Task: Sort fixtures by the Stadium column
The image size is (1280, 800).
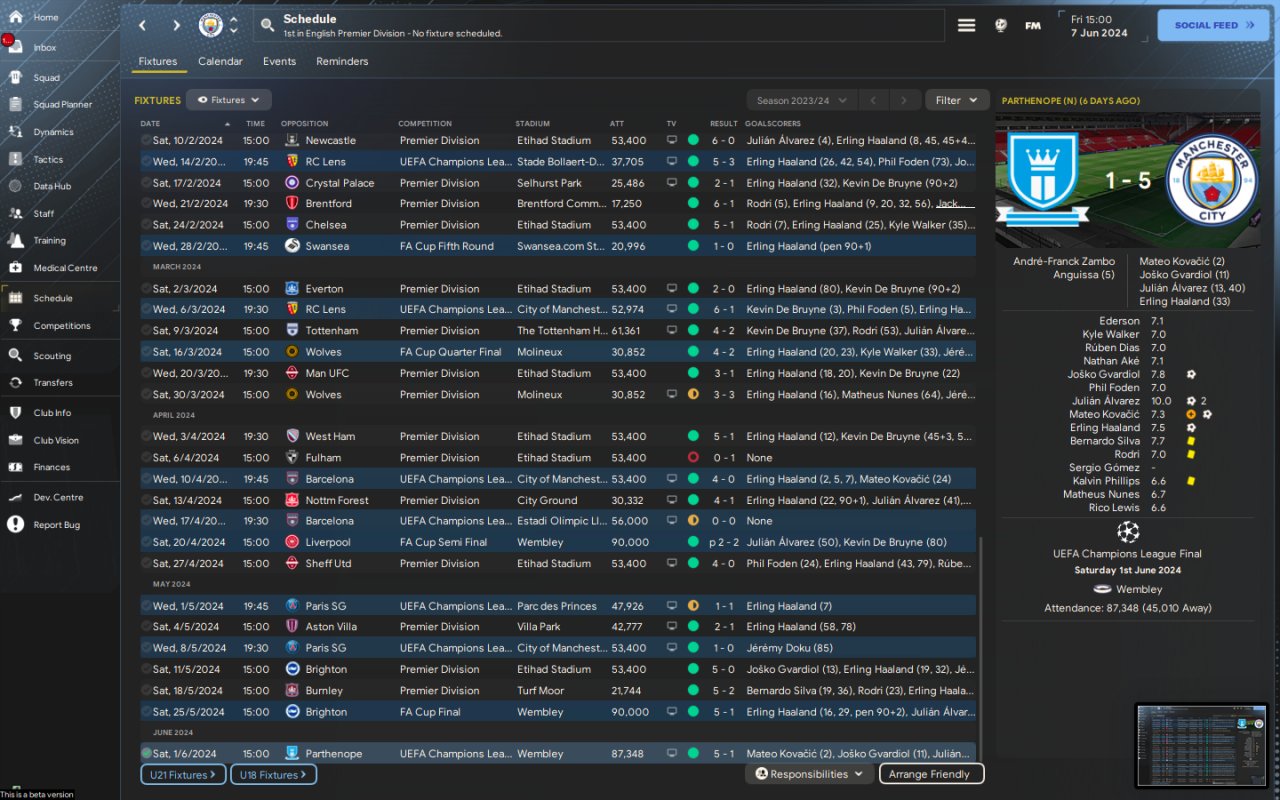Action: click(532, 124)
